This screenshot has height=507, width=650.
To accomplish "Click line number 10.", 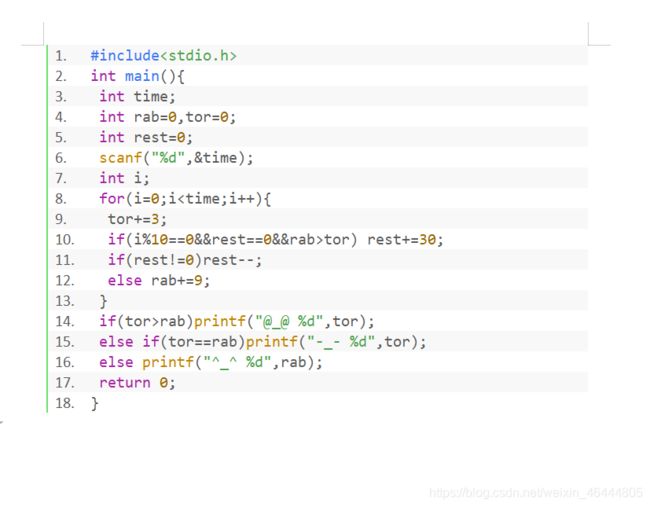I will pos(65,240).
